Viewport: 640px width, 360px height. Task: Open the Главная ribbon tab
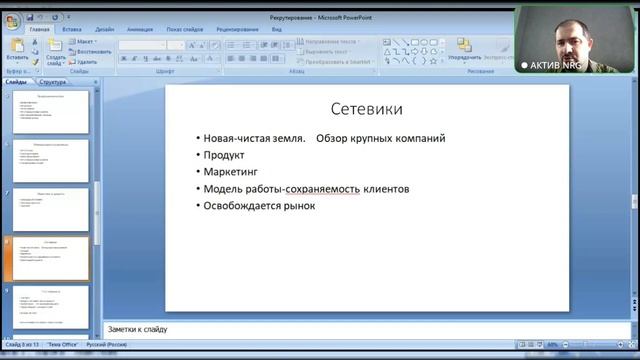(x=39, y=29)
